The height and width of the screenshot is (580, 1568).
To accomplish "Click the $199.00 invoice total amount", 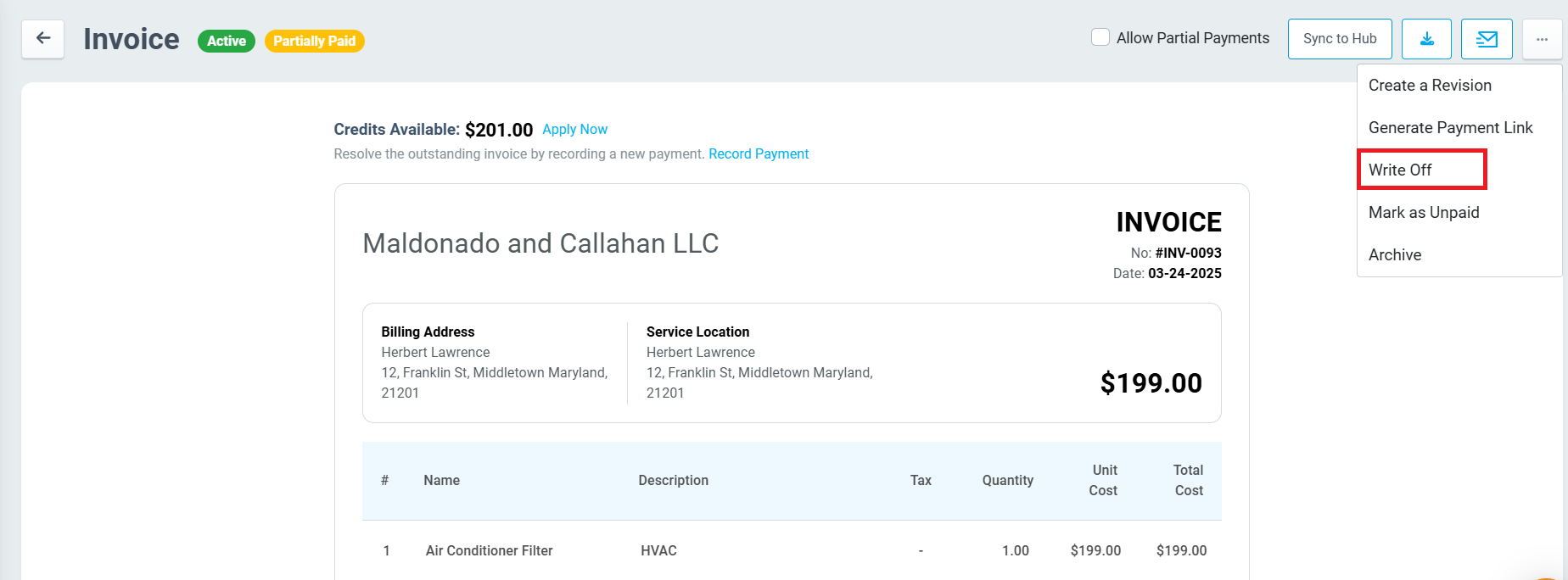I will pyautogui.click(x=1151, y=383).
